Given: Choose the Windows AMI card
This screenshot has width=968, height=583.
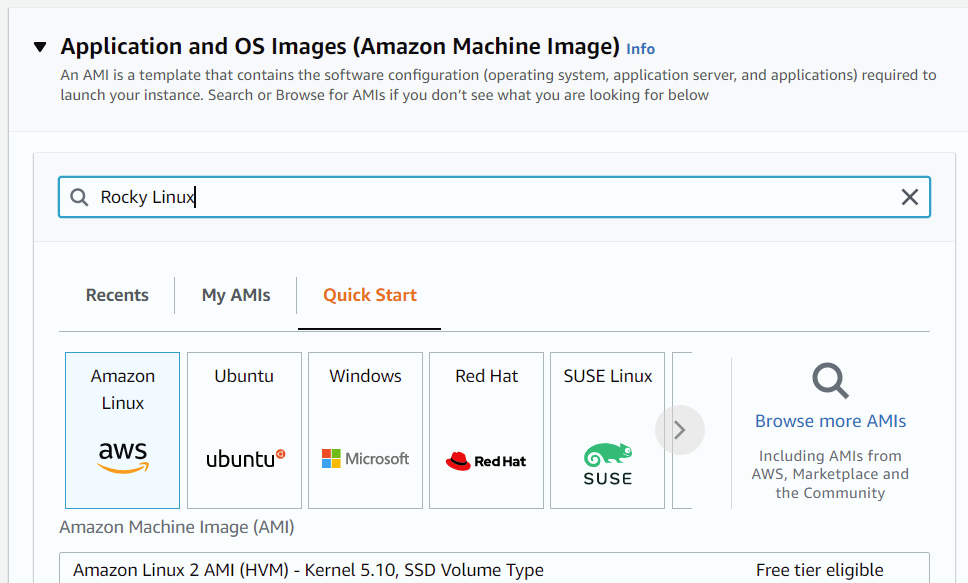Looking at the screenshot, I should click(365, 430).
